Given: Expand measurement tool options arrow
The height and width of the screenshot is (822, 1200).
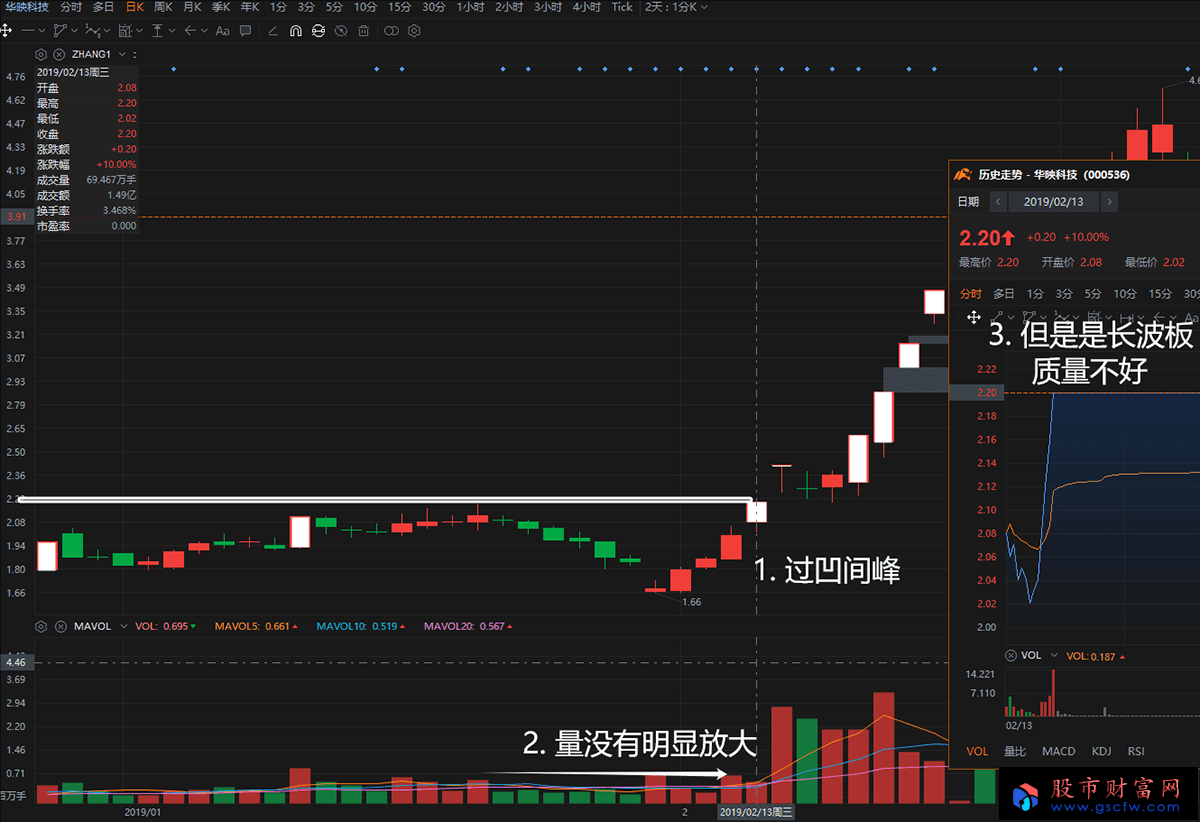Looking at the screenshot, I should 139,31.
